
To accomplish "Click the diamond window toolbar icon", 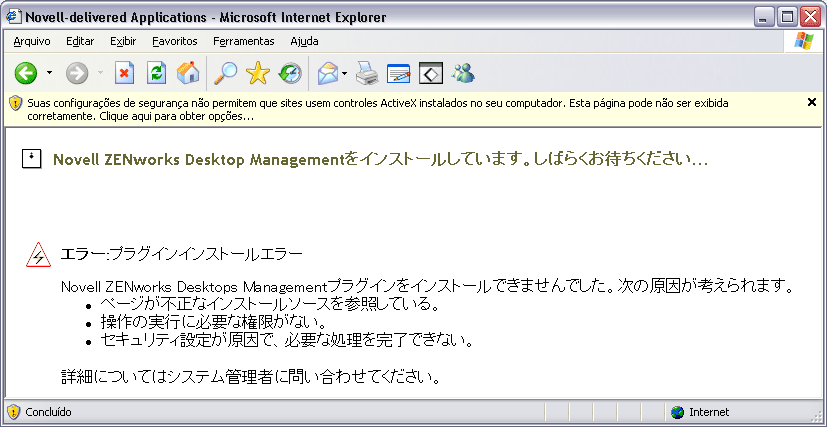I will point(431,73).
